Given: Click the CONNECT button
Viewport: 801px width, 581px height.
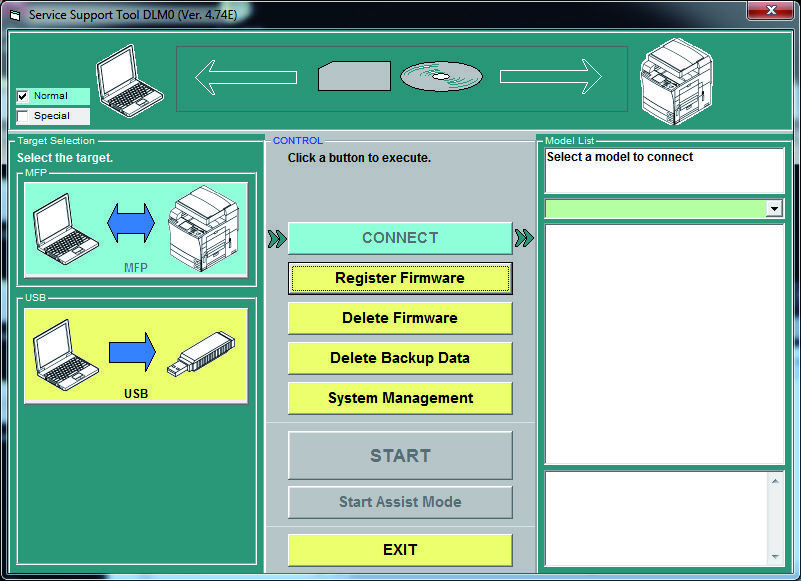Looking at the screenshot, I should [x=400, y=238].
